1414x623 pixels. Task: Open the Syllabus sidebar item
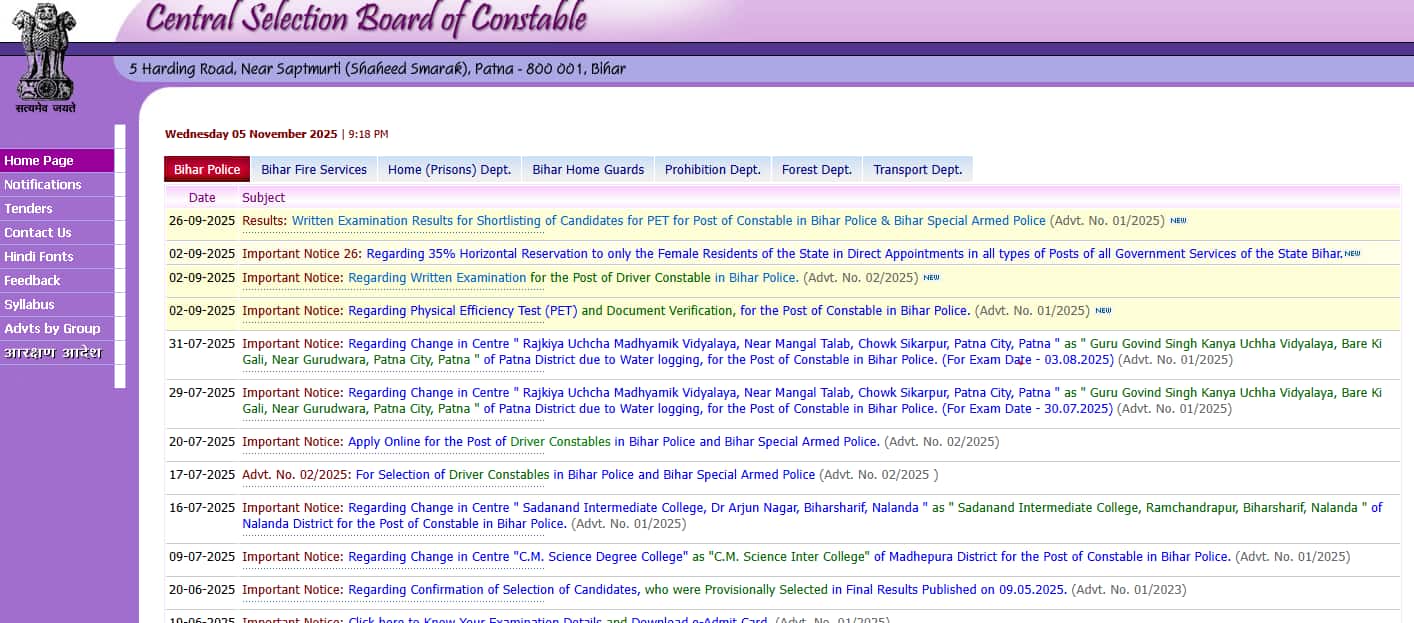pyautogui.click(x=29, y=304)
